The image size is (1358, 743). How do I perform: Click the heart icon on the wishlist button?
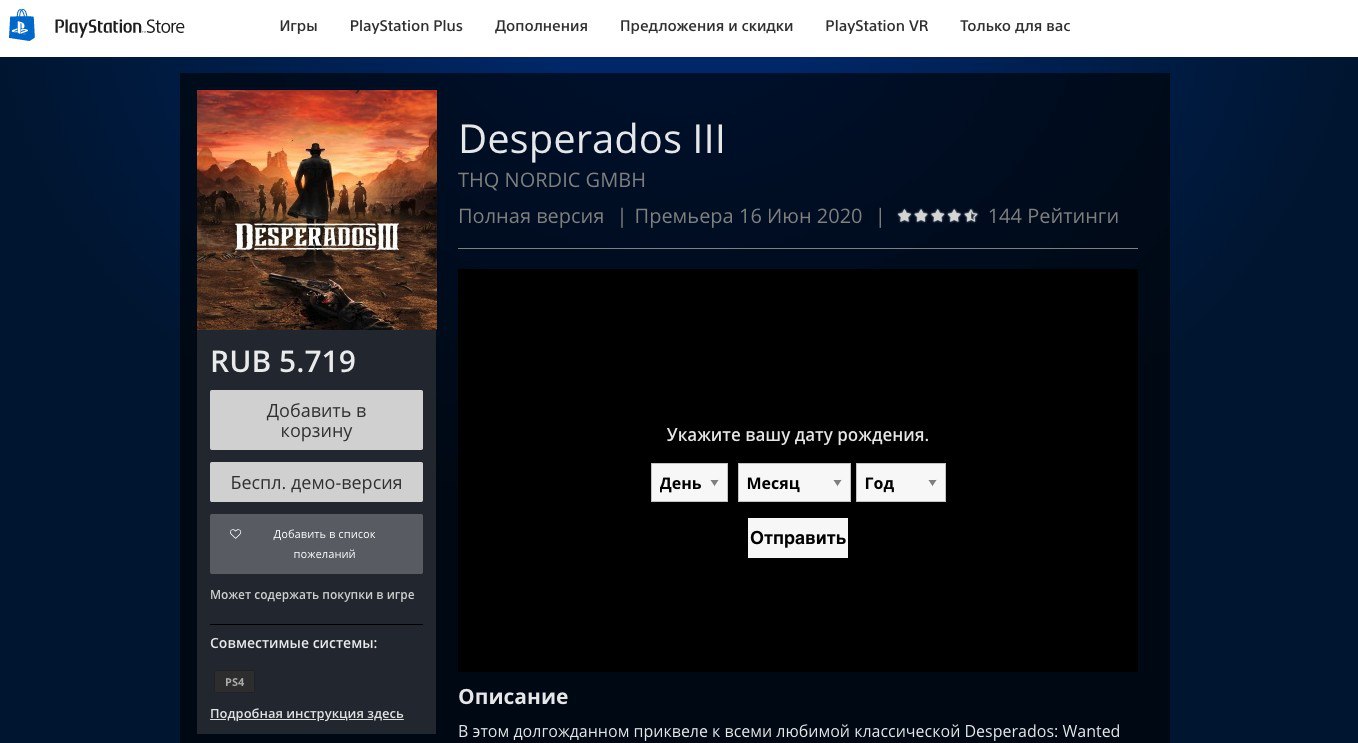(x=236, y=534)
